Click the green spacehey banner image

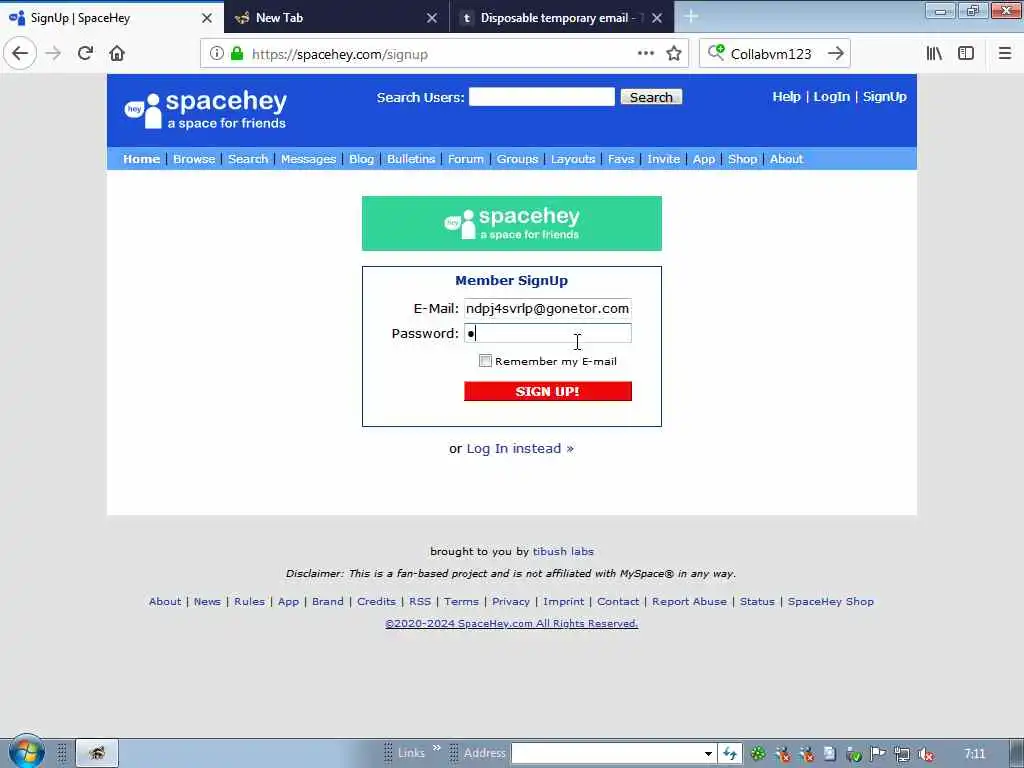point(511,223)
